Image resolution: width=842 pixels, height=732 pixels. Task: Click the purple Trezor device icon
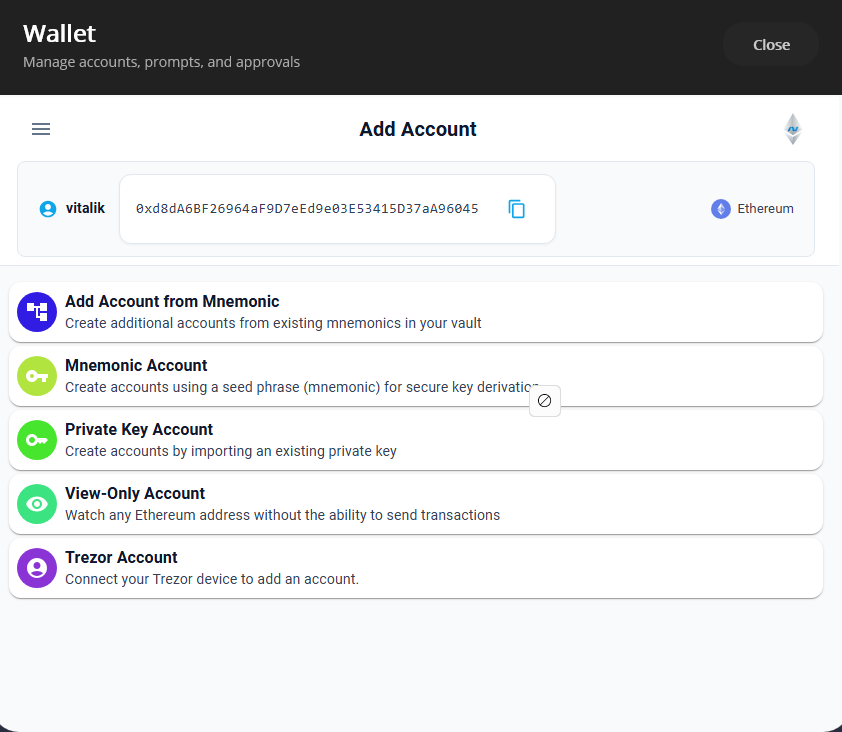[36, 567]
